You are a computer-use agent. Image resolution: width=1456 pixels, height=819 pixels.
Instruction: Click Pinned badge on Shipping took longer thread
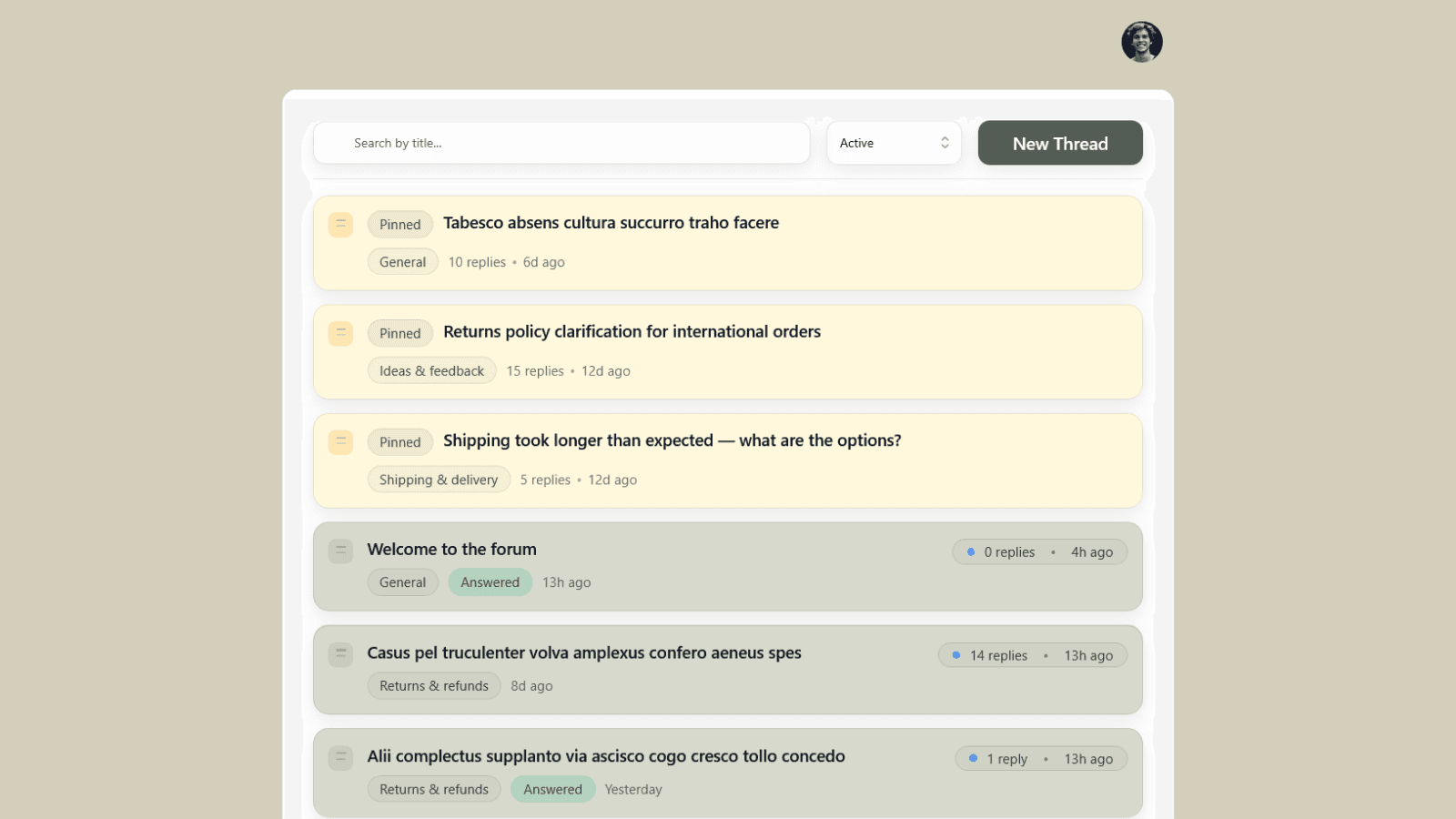point(400,442)
